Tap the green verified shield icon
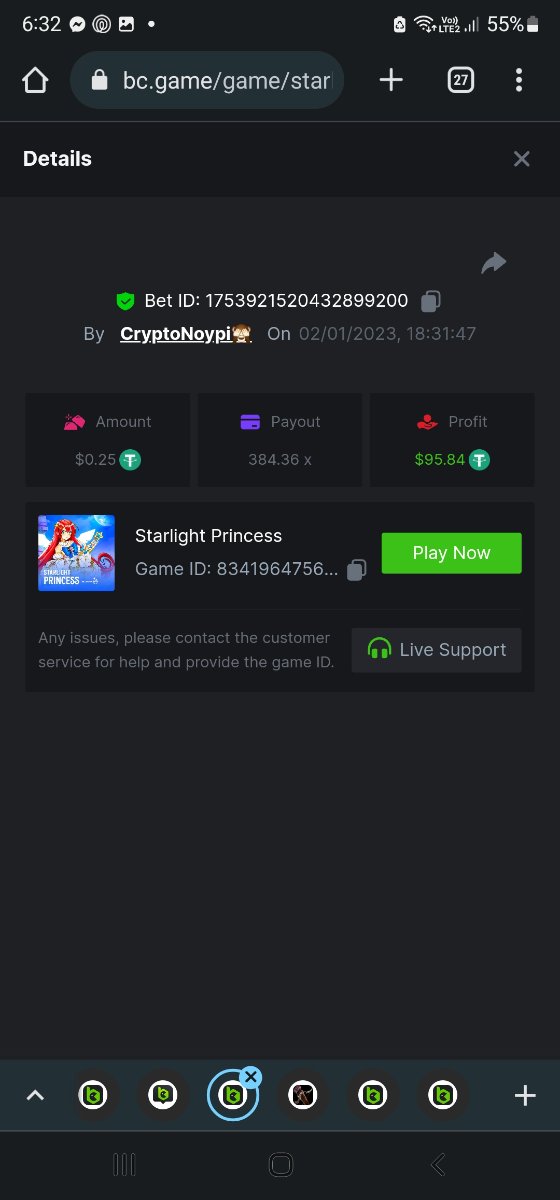The height and width of the screenshot is (1200, 560). (125, 300)
